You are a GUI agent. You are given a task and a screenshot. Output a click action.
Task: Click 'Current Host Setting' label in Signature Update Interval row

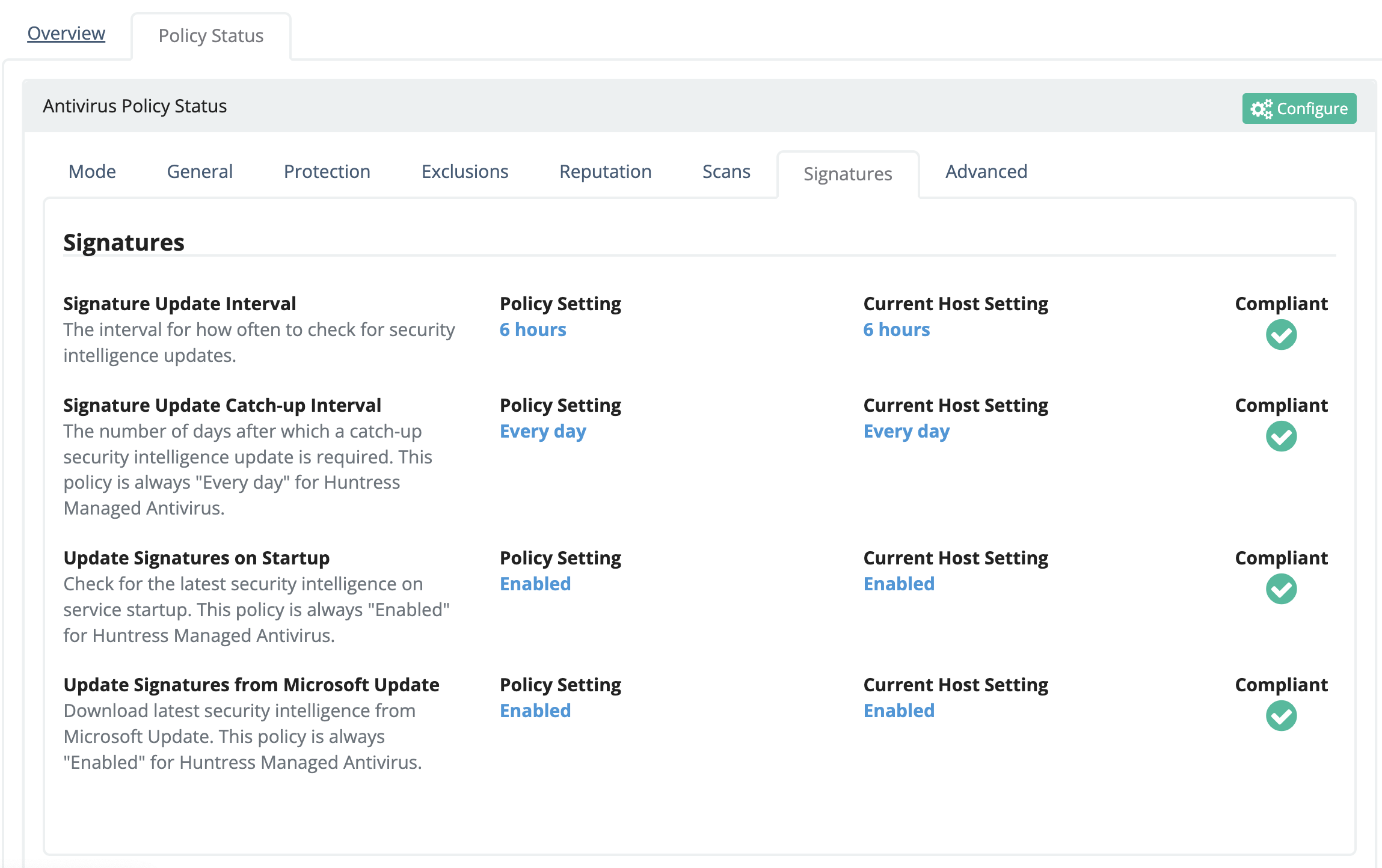coord(956,304)
